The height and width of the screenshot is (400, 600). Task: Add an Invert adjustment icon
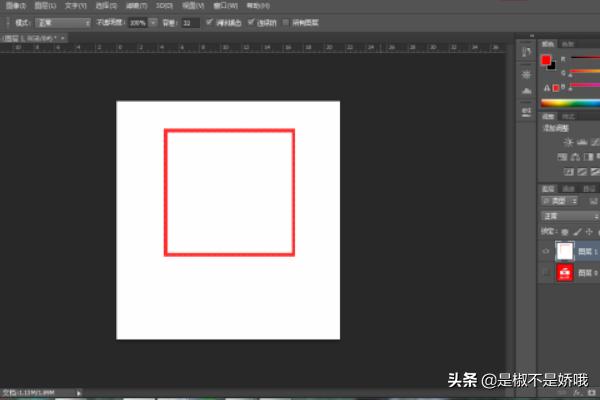569,172
